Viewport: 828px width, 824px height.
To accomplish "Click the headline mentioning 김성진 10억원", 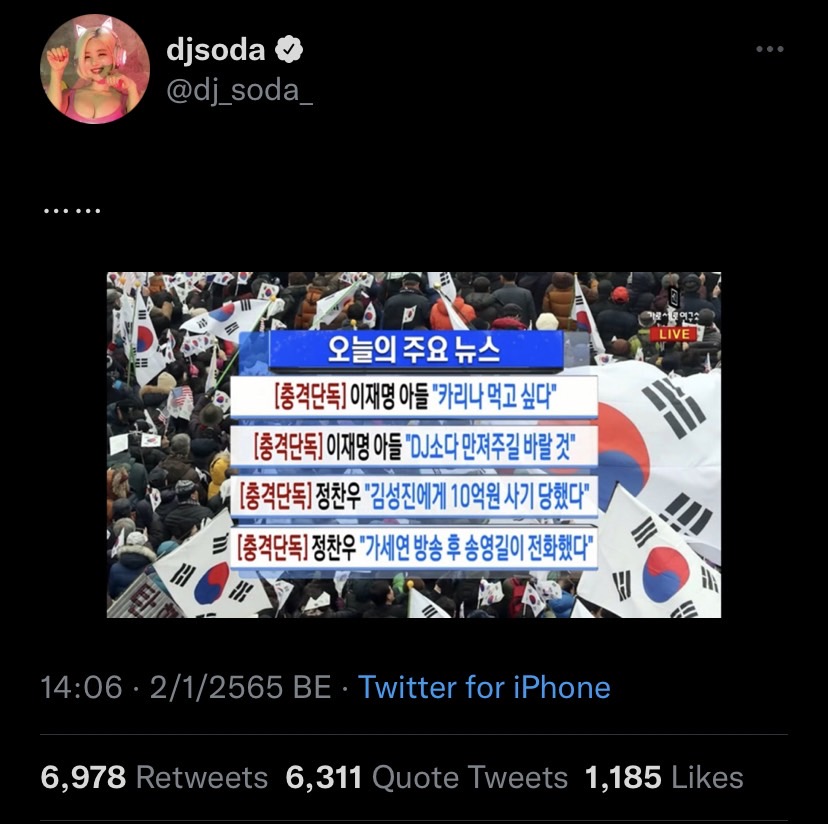I will click(414, 497).
